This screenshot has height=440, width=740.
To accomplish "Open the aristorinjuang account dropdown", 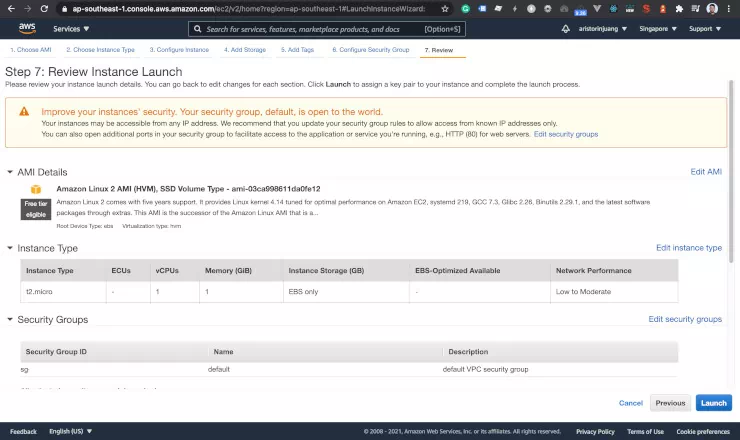I will 603,29.
